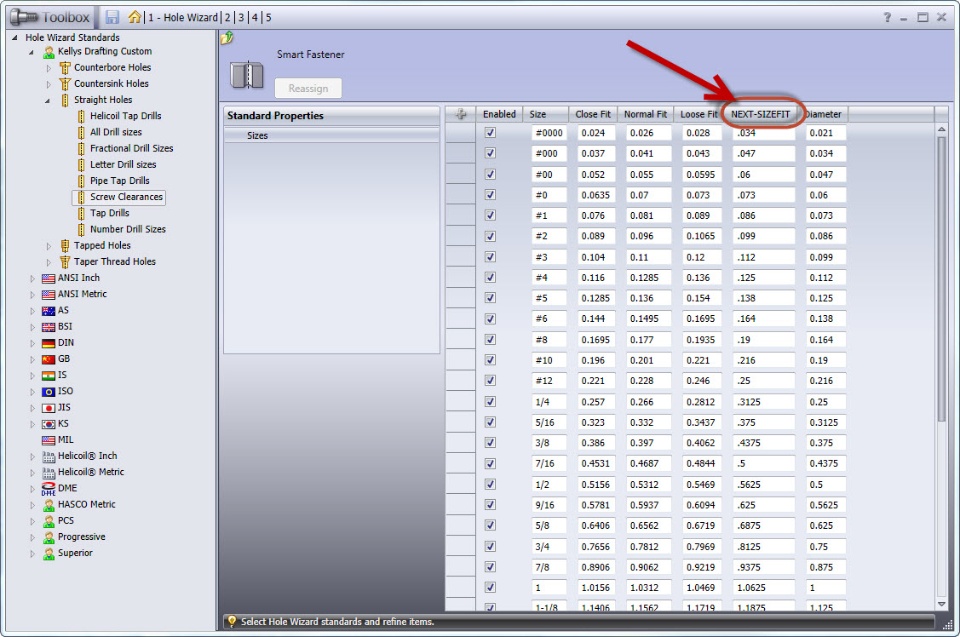Click the Size column header
The height and width of the screenshot is (637, 960).
point(546,114)
